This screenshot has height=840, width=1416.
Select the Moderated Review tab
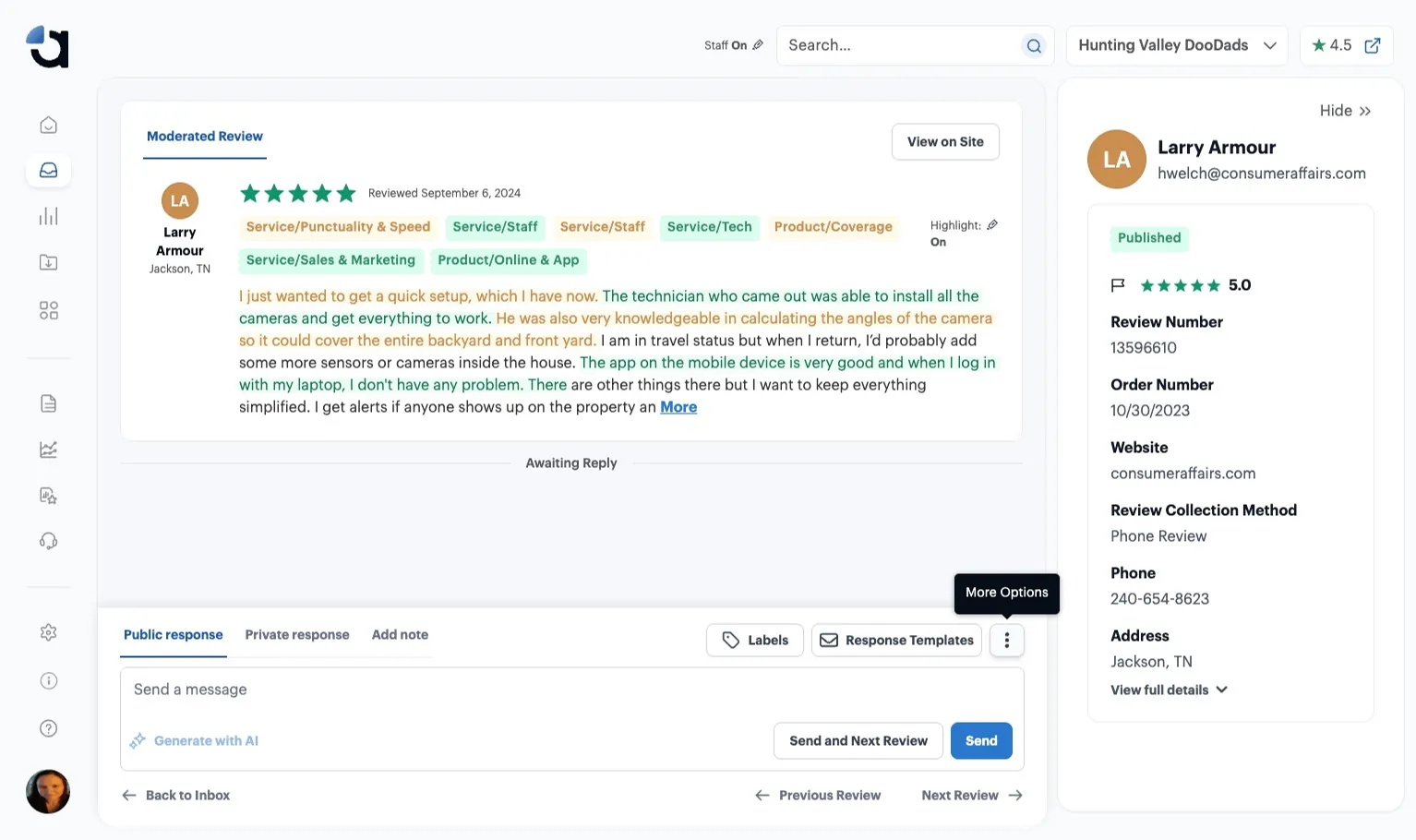point(205,137)
